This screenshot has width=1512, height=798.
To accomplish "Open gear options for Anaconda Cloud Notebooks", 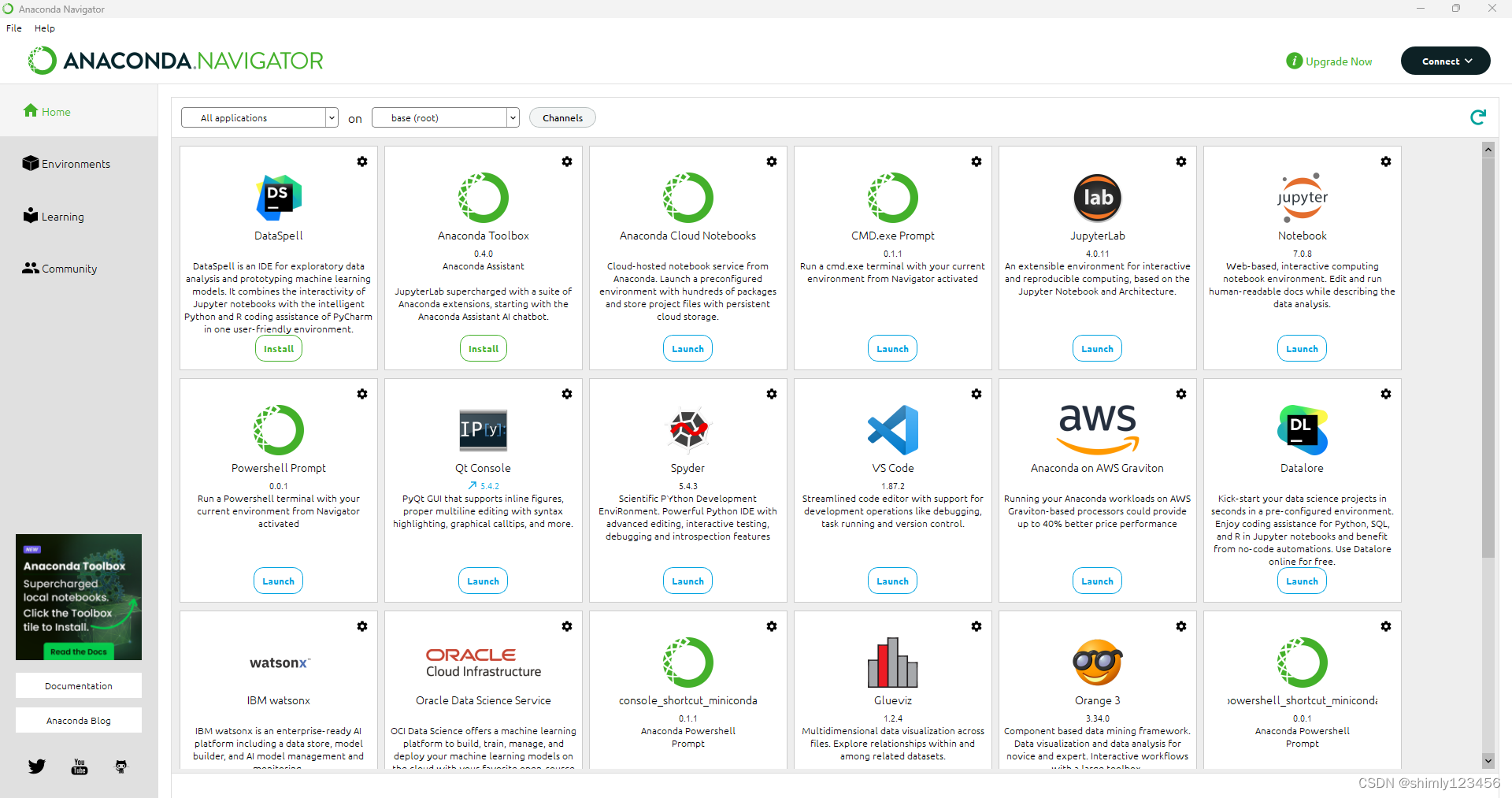I will pyautogui.click(x=772, y=161).
